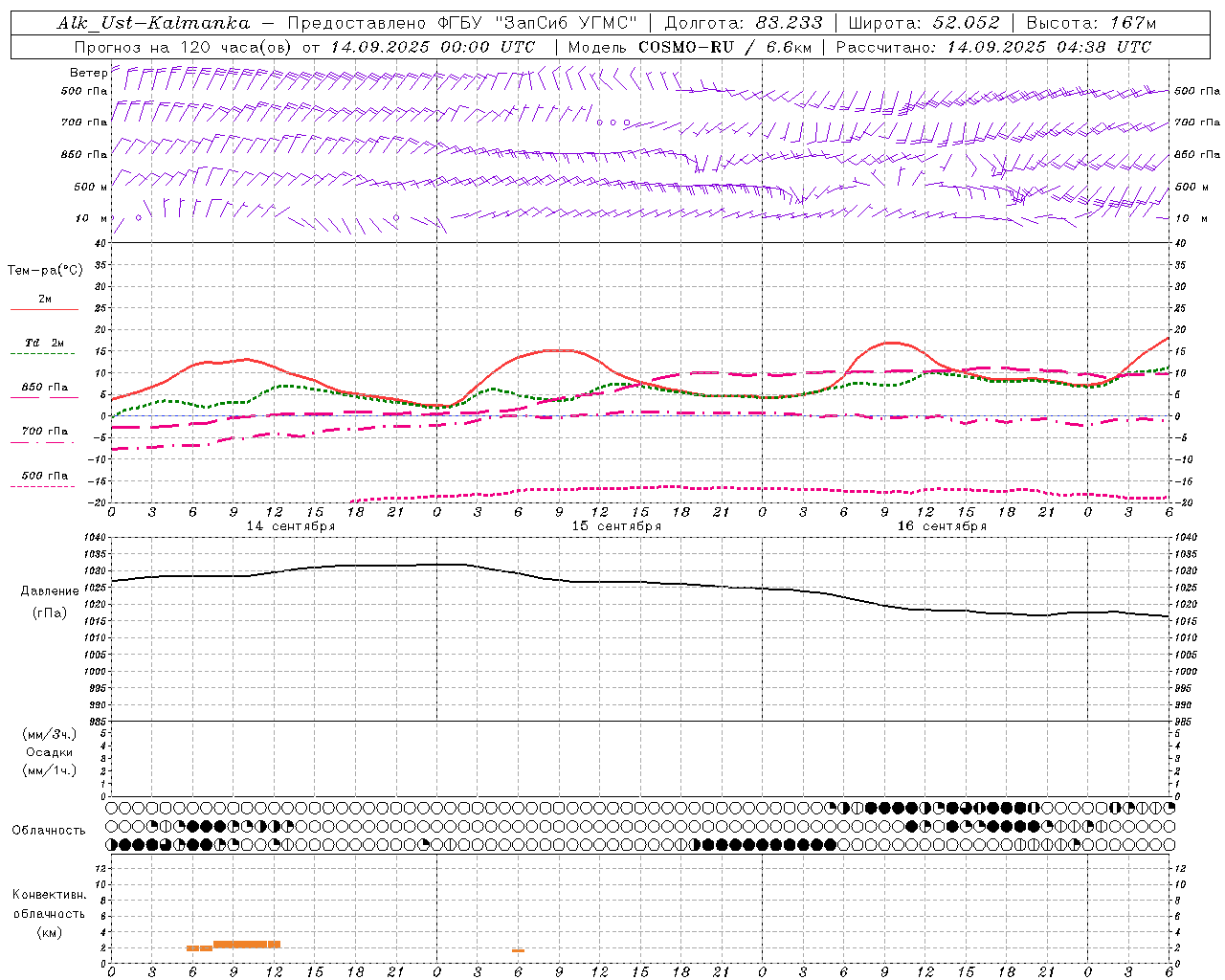1225x980 pixels.
Task: Click the Осадки precipitation label
Action: click(50, 752)
